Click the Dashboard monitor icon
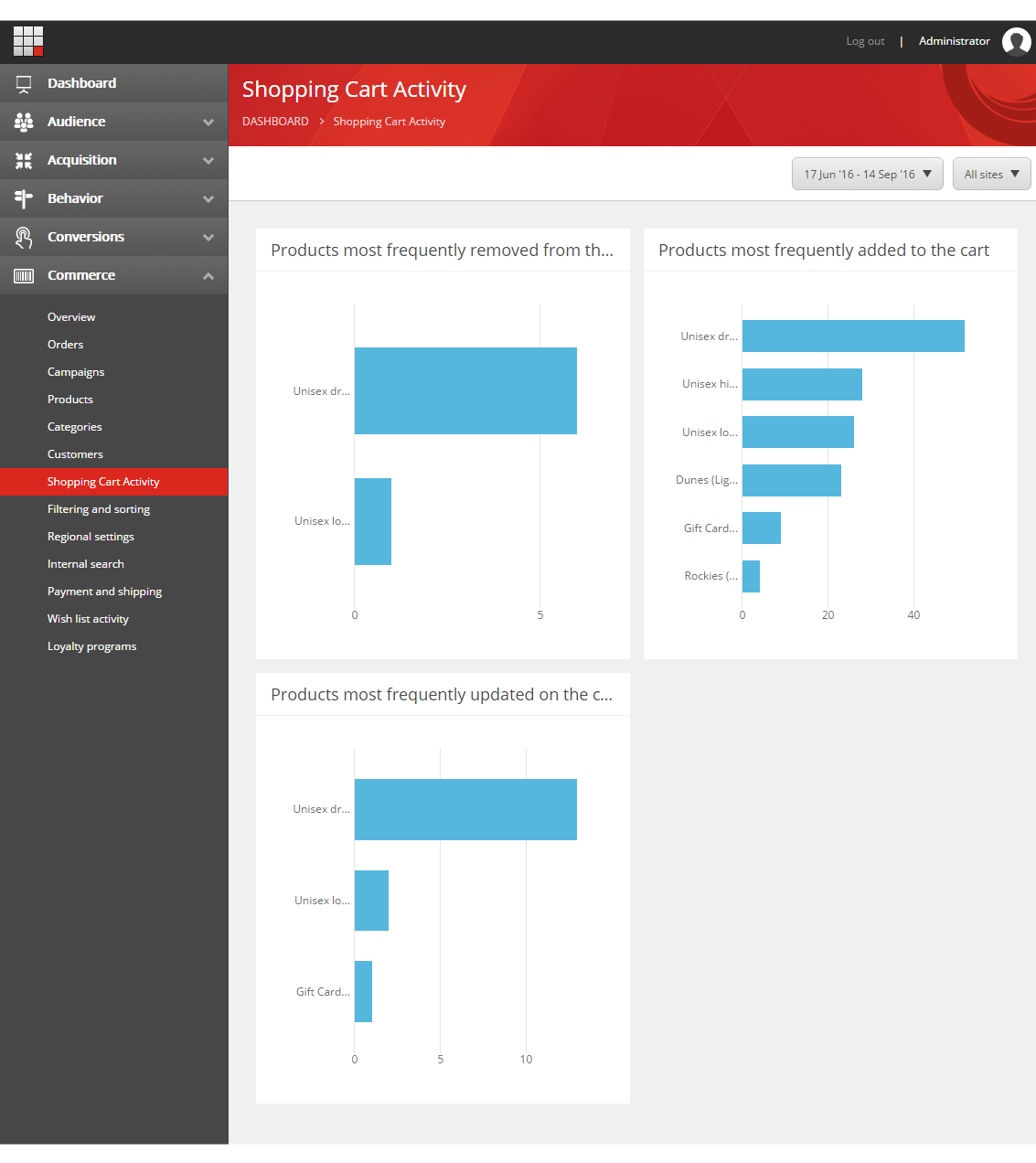The width and height of the screenshot is (1036, 1163). pyautogui.click(x=24, y=84)
